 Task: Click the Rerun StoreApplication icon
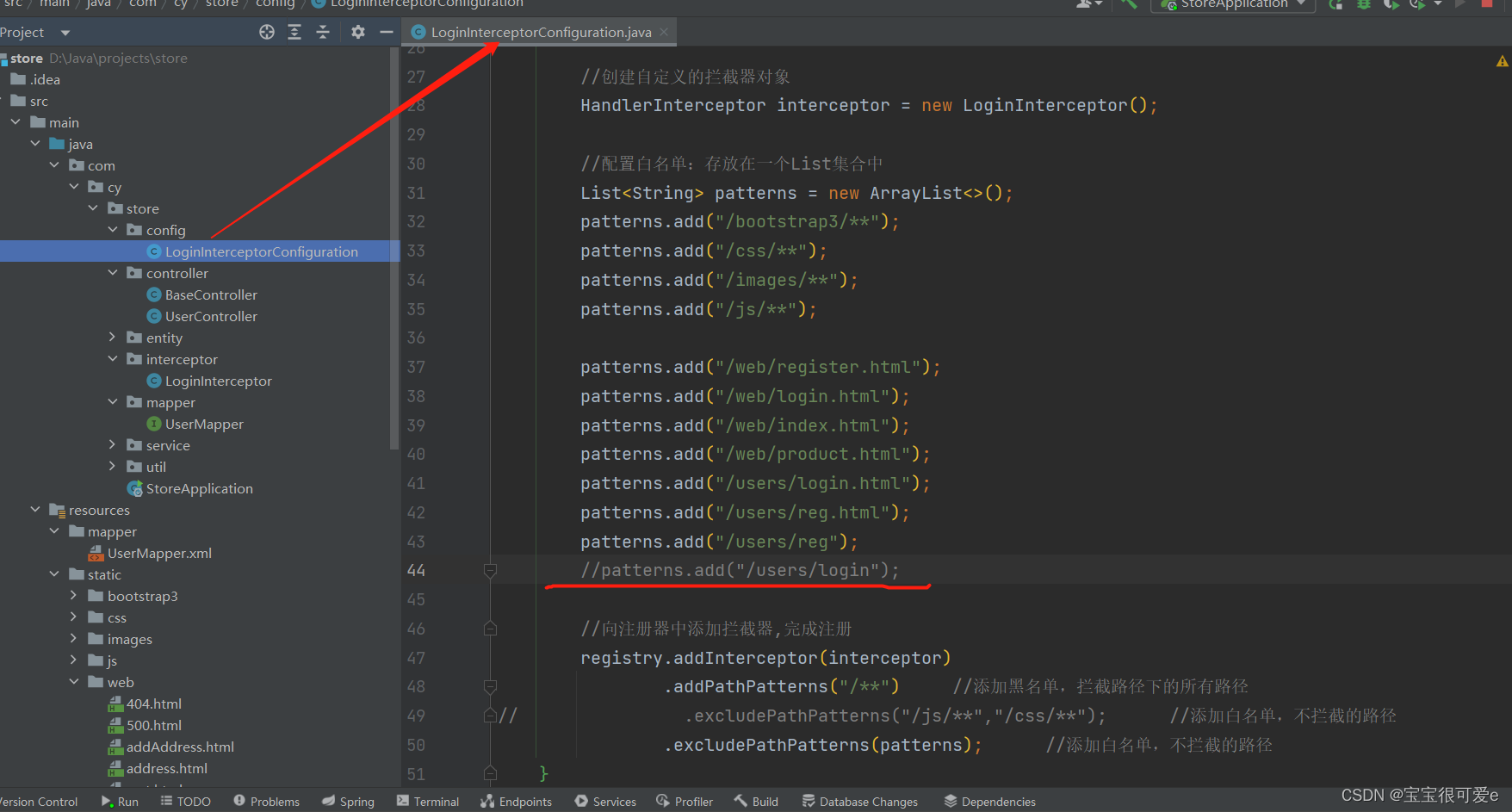tap(1335, 3)
